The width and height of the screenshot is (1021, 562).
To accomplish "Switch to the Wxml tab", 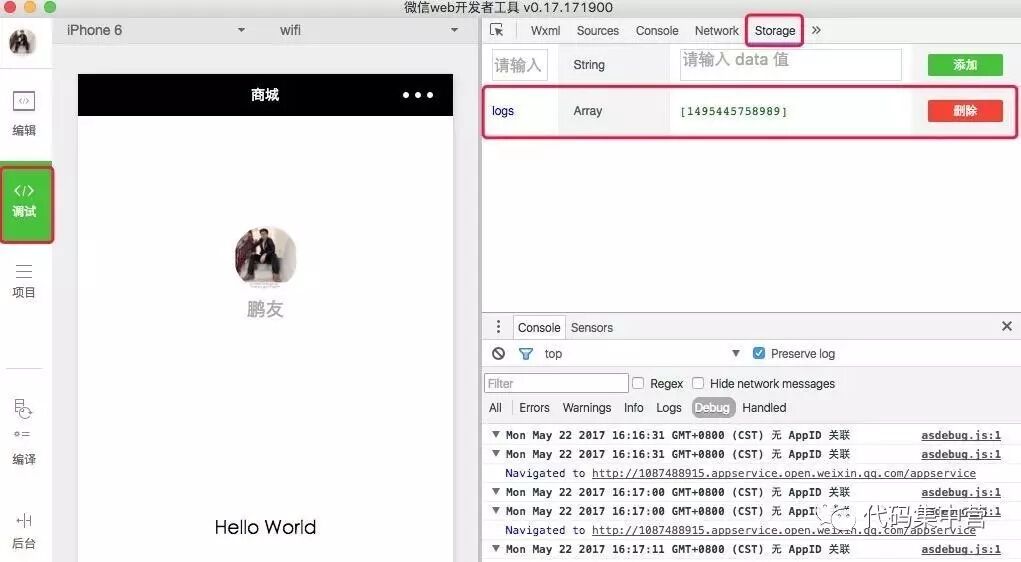I will click(x=545, y=31).
